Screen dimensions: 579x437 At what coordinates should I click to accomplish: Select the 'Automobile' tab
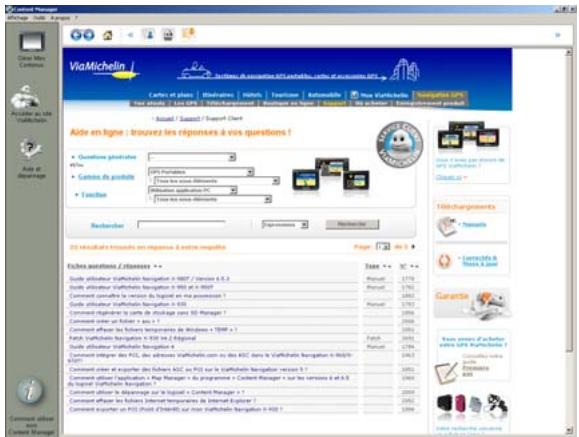tap(324, 95)
